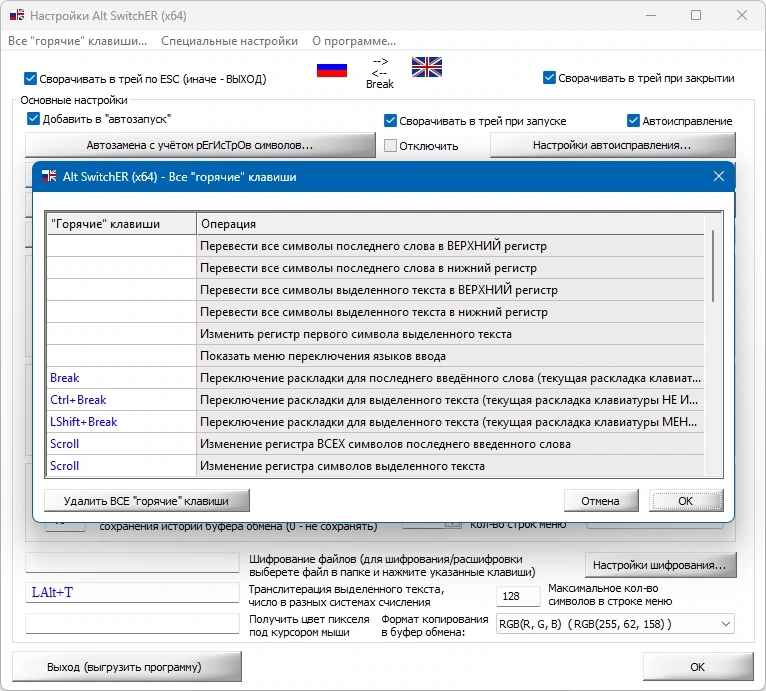766x691 pixels.
Task: Click the main window title bar app icon
Action: (x=17, y=15)
